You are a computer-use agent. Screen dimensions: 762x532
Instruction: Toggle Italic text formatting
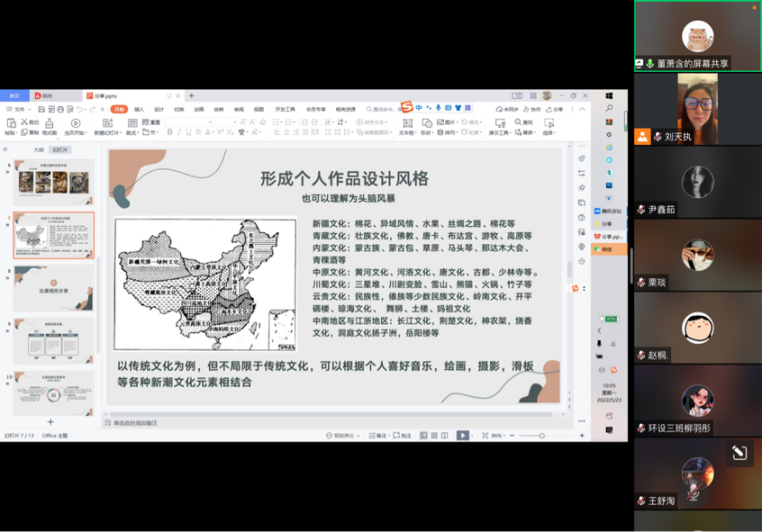(x=176, y=132)
